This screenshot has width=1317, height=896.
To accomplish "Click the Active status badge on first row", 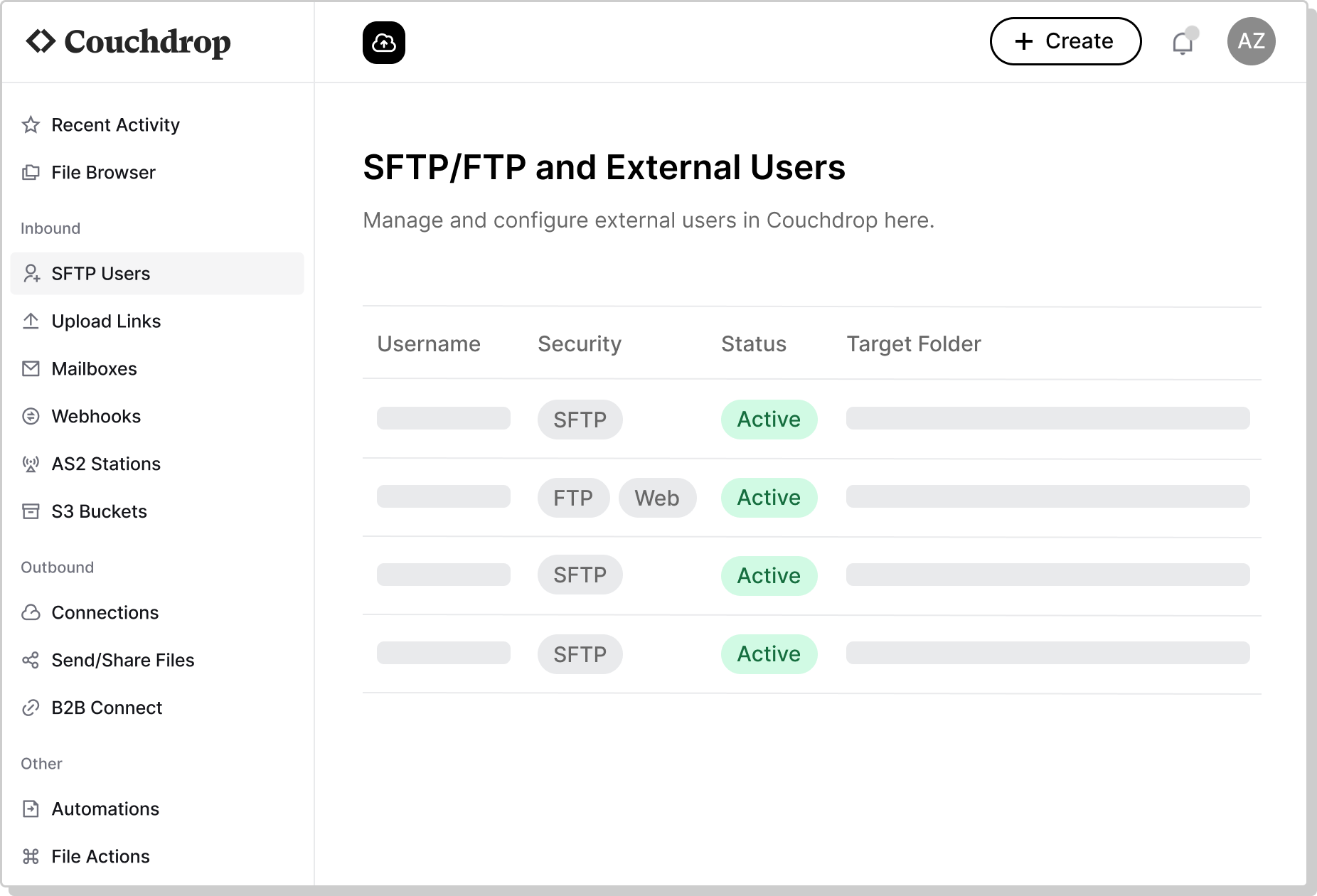I will (x=769, y=420).
